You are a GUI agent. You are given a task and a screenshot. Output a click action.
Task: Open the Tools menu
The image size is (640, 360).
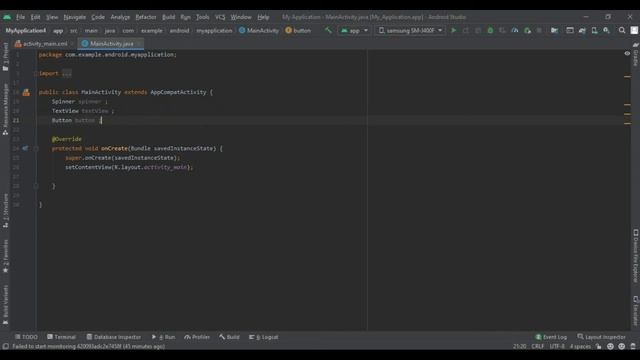[202, 17]
